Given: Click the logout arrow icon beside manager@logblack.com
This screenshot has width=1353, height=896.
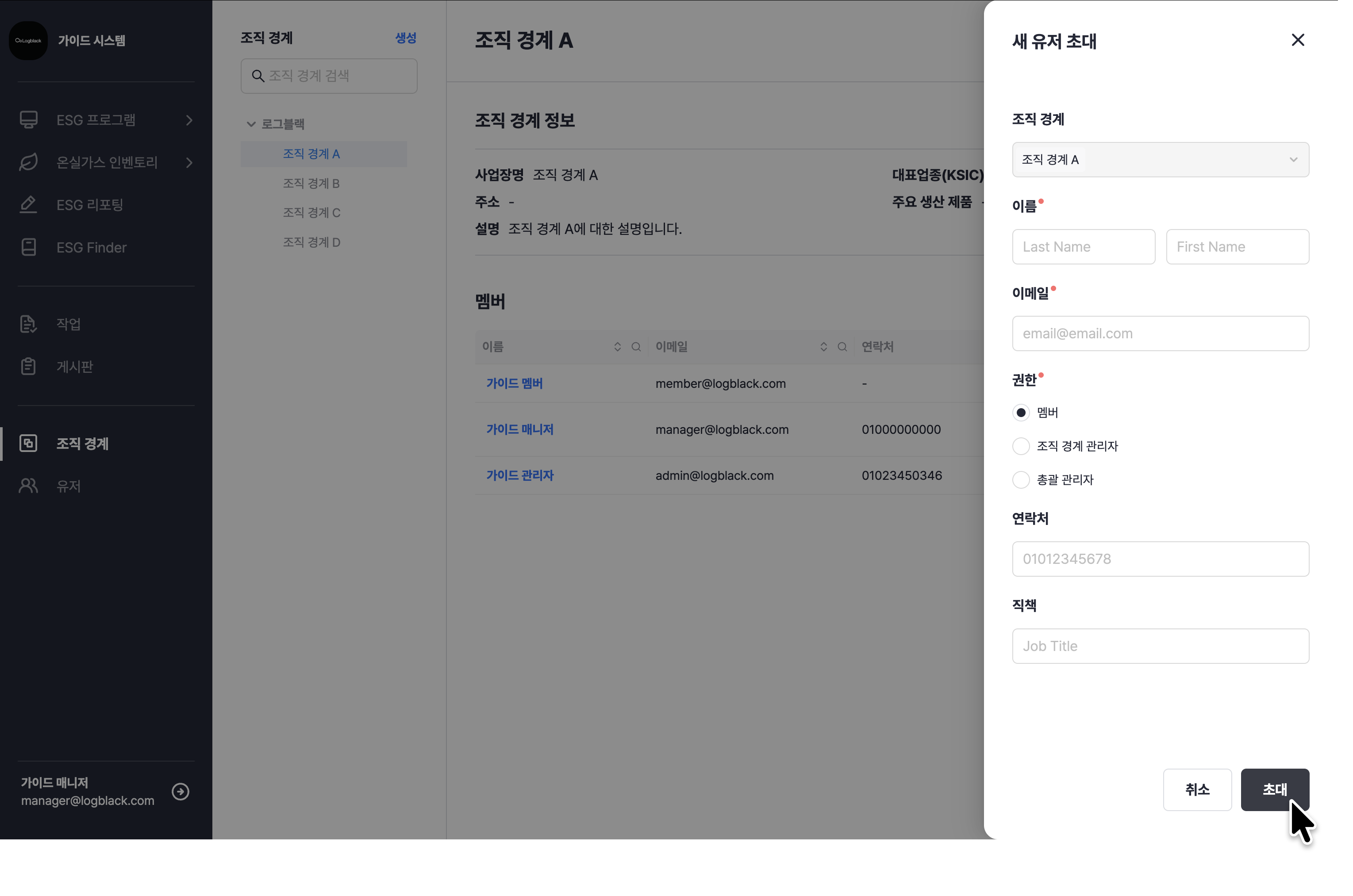Looking at the screenshot, I should tap(181, 792).
